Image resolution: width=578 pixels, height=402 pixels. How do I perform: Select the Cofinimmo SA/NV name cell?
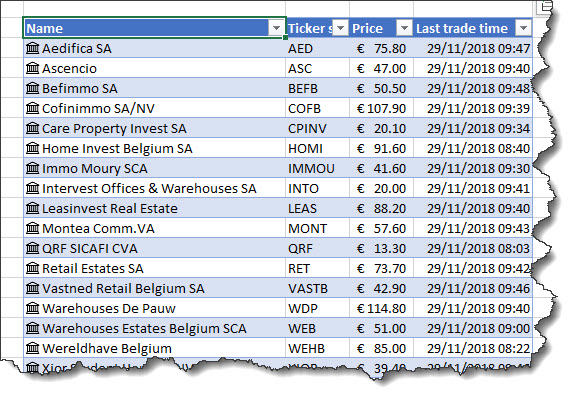pyautogui.click(x=154, y=108)
